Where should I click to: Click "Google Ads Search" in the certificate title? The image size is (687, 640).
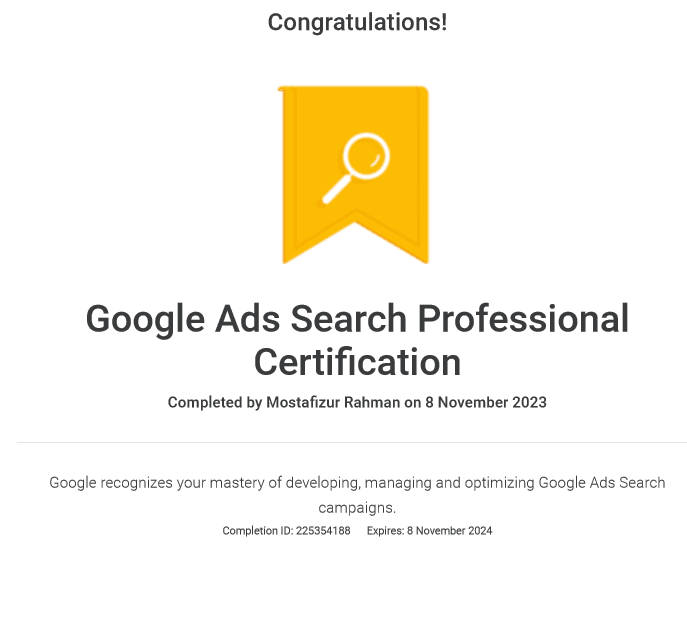point(246,319)
